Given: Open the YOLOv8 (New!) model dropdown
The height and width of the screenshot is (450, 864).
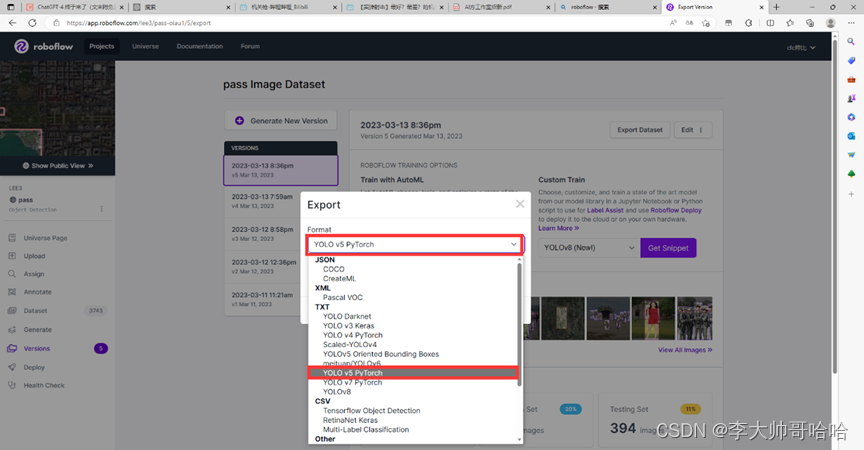Looking at the screenshot, I should [x=588, y=248].
